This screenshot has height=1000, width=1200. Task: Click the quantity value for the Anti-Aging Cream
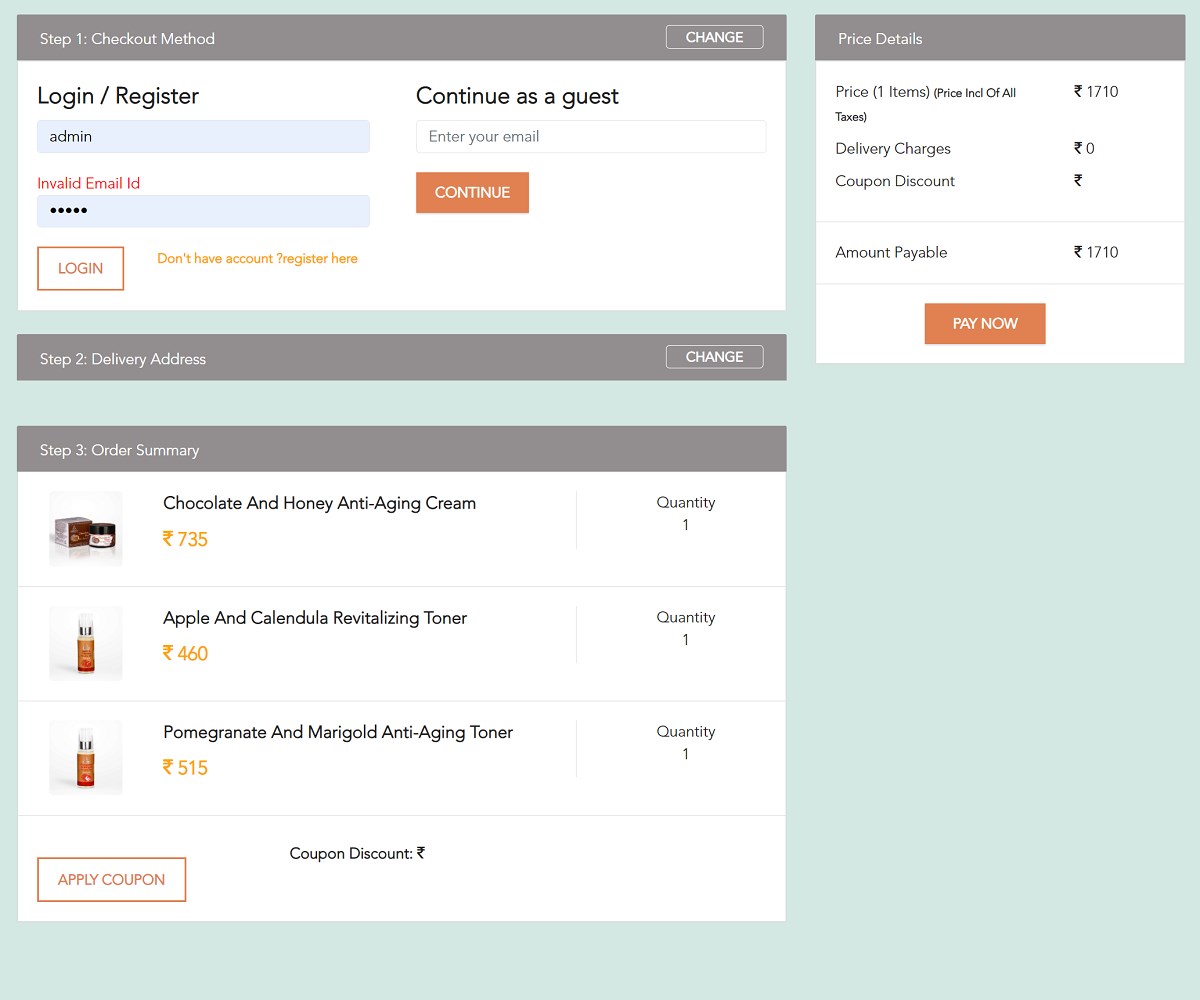click(x=685, y=524)
